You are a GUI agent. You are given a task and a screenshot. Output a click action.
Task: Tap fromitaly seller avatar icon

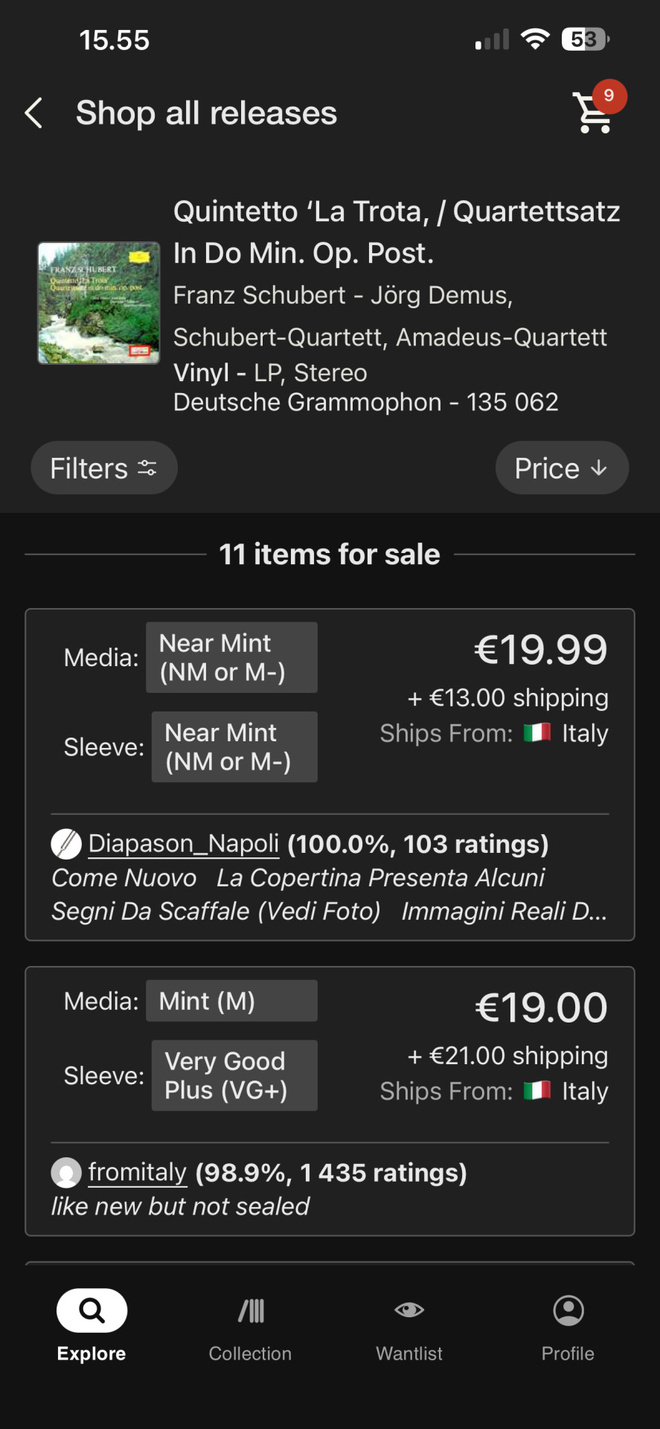[66, 1172]
